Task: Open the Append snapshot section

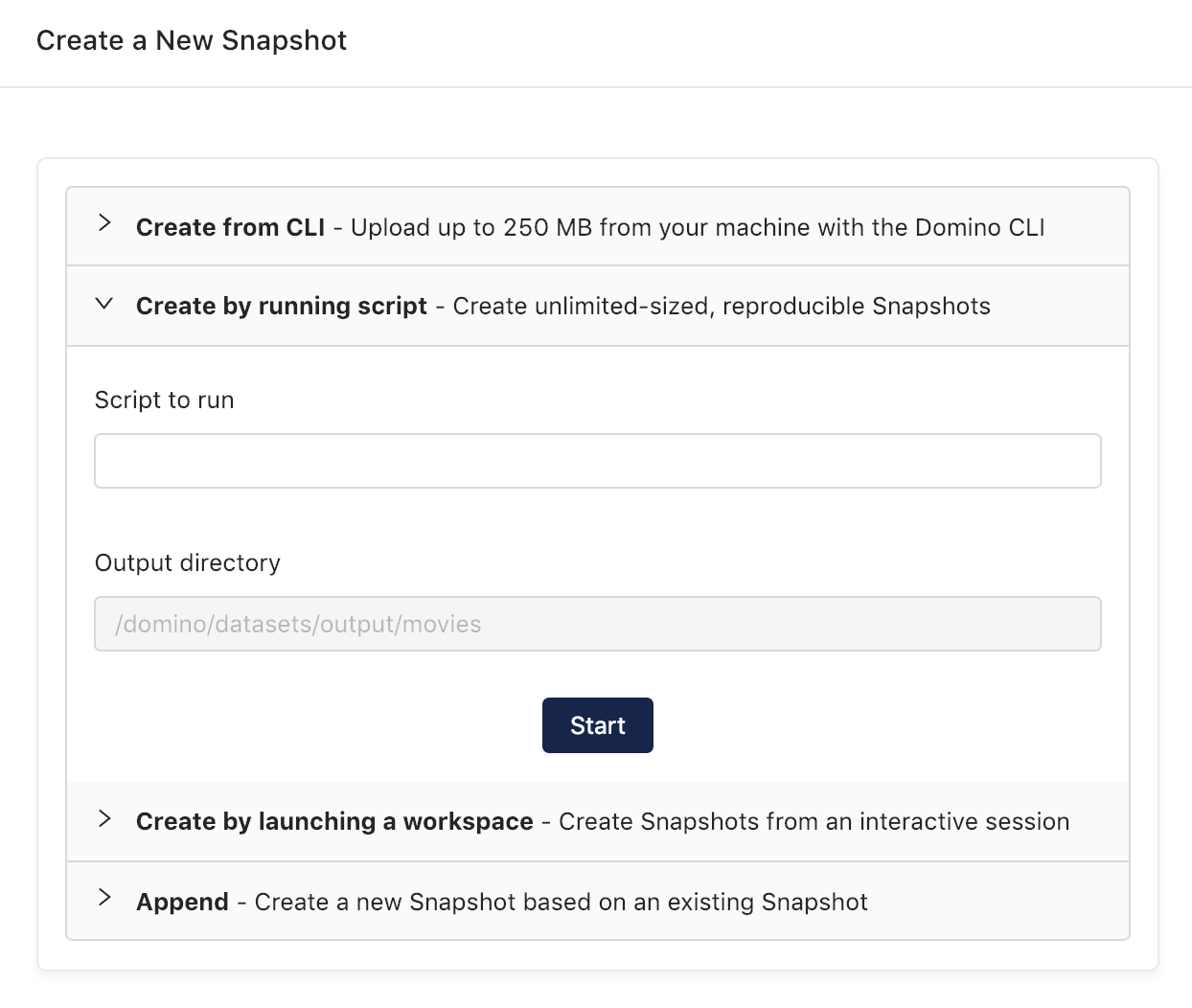Action: pyautogui.click(x=598, y=901)
